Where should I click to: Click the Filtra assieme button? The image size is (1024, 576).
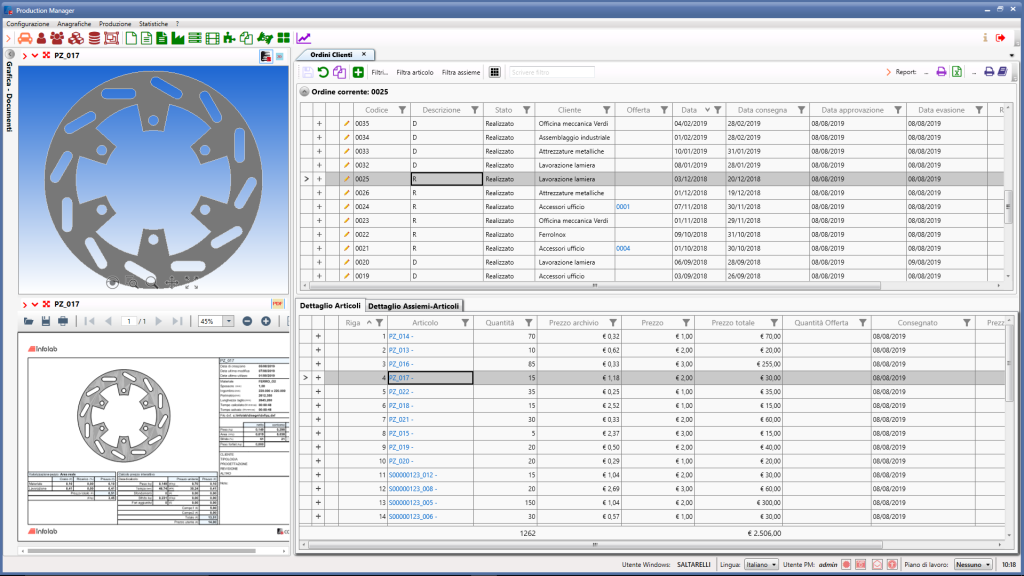[460, 72]
